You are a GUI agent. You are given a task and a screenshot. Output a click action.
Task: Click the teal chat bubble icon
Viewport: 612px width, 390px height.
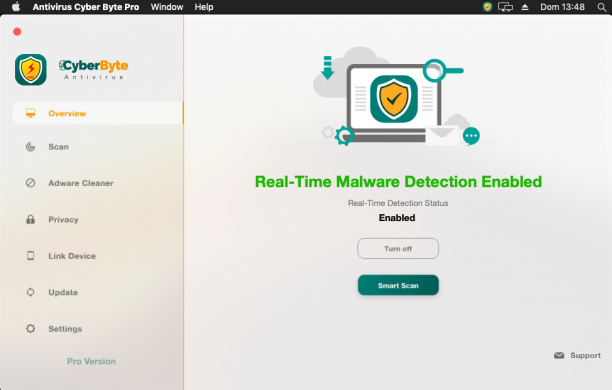[x=471, y=136]
